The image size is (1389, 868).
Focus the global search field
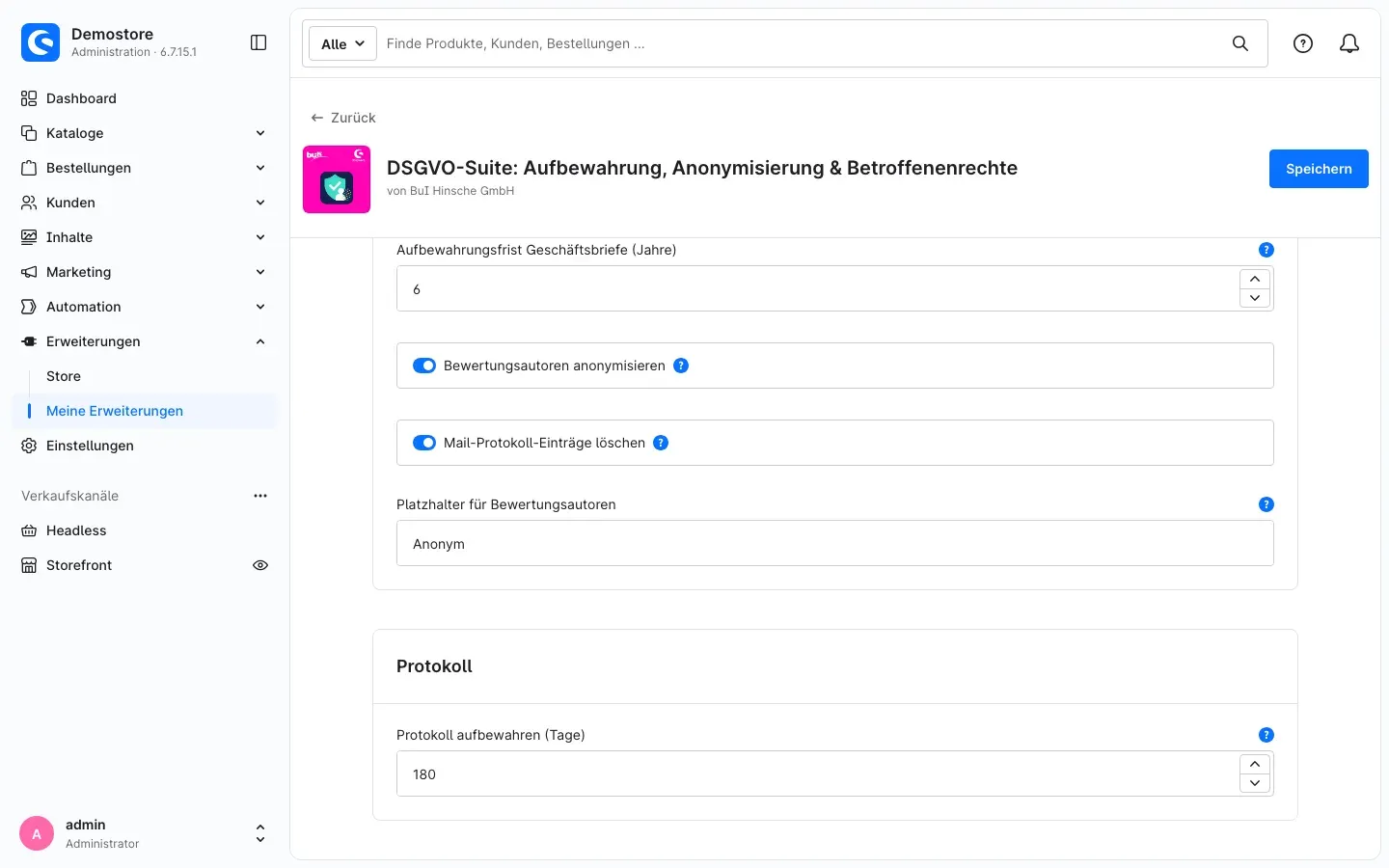[x=801, y=43]
